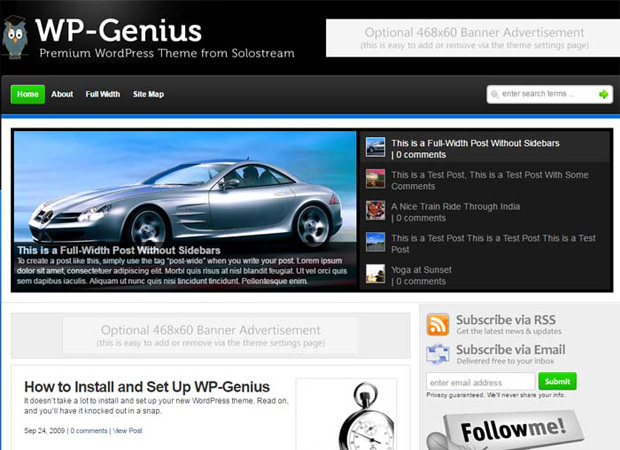Click road thumbnail beside repeated Test Post
Screen dimensions: 620x450
[375, 242]
